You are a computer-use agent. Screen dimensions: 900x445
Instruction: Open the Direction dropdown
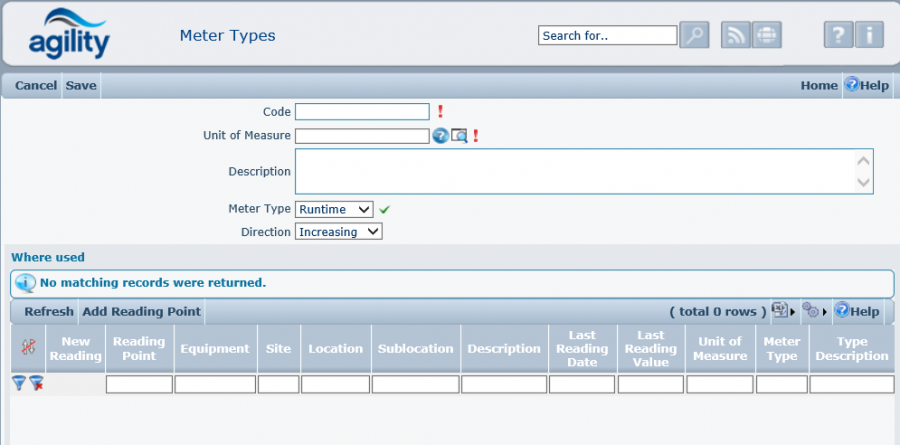[x=339, y=231]
